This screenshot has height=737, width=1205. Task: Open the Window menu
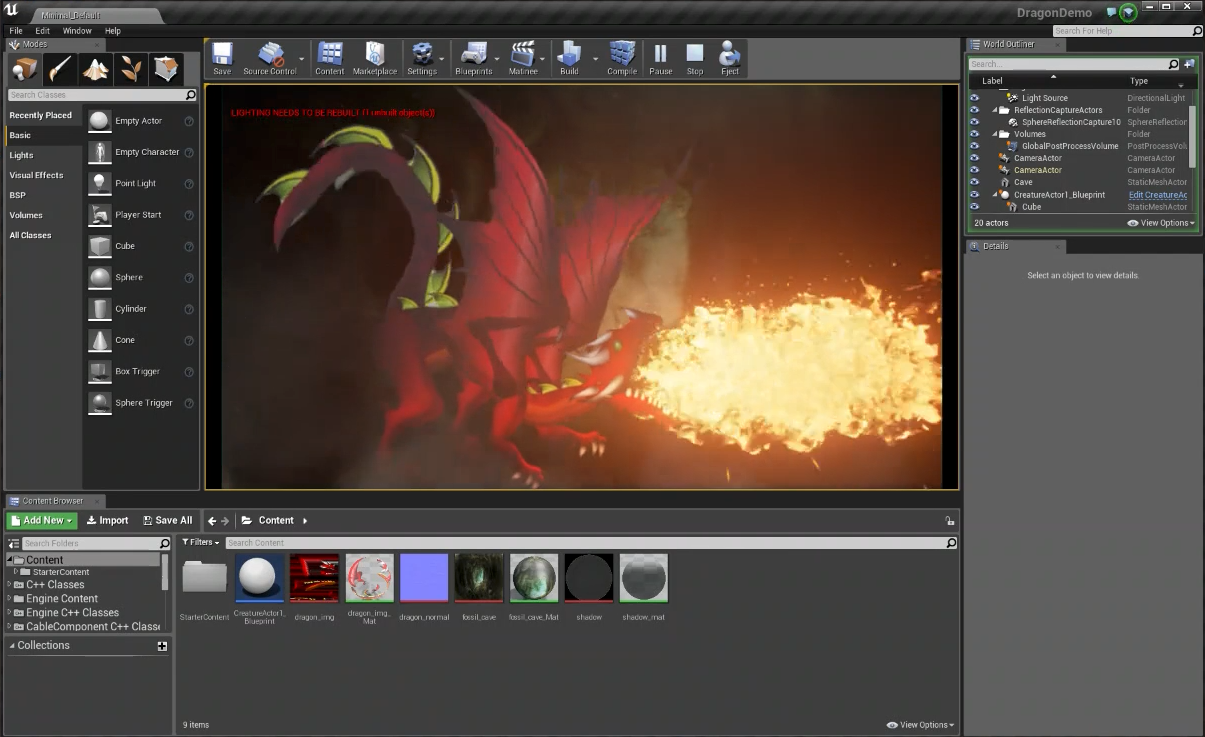[x=77, y=31]
